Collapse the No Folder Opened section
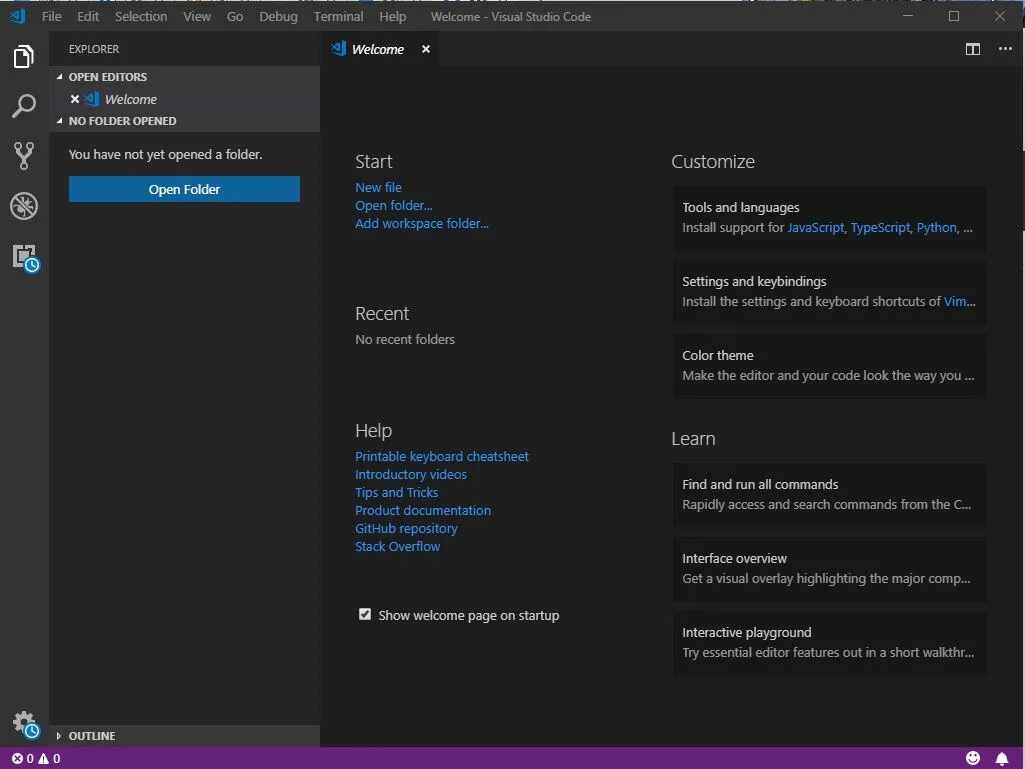This screenshot has height=769, width=1025. click(x=59, y=121)
